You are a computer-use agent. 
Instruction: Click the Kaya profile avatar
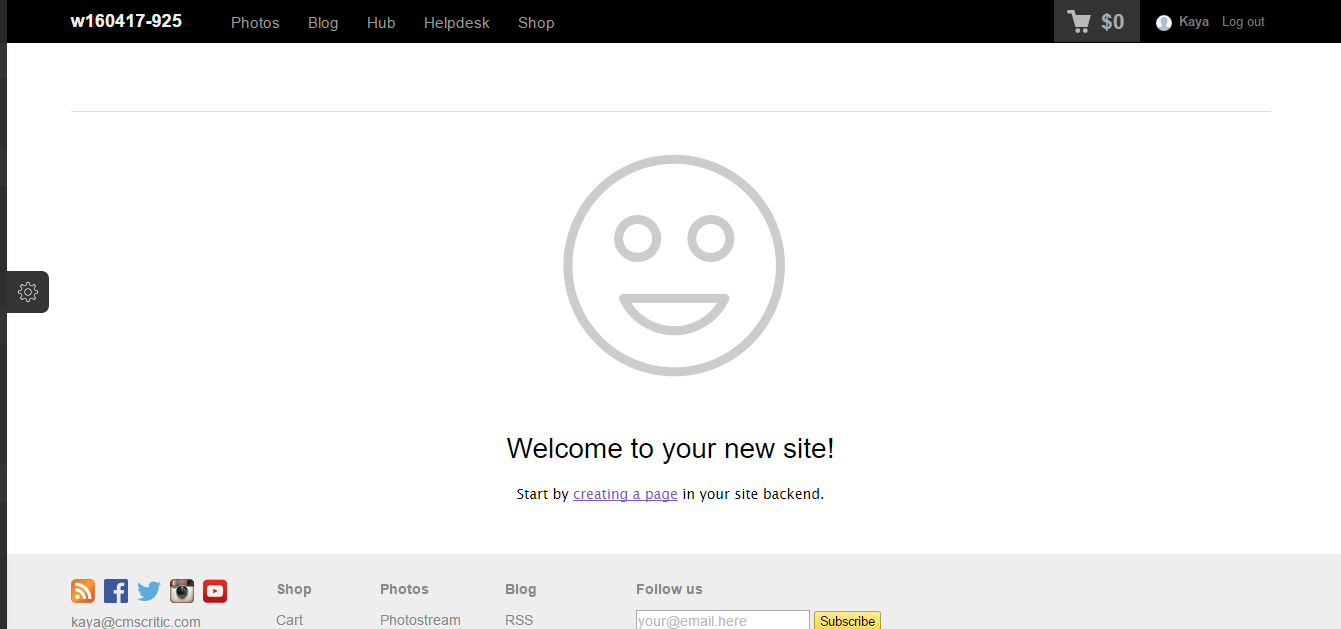(x=1162, y=21)
